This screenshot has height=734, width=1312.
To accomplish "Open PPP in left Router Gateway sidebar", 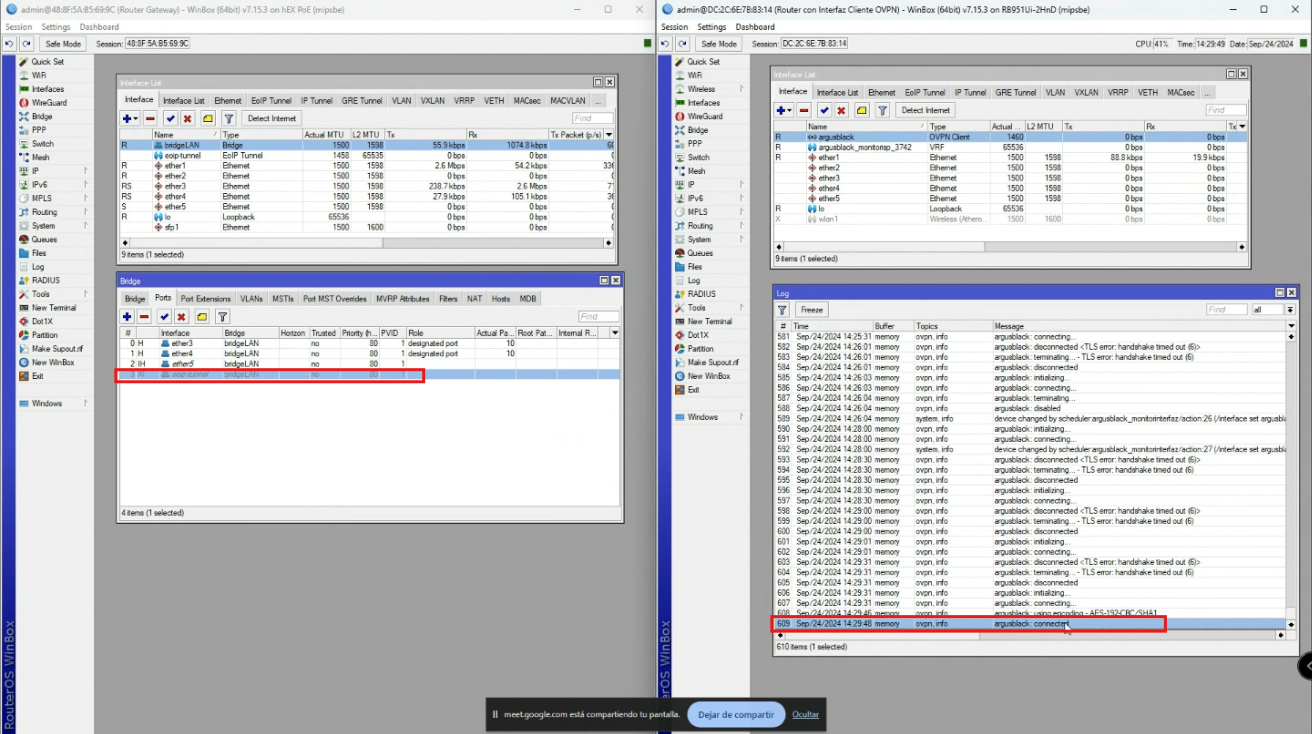I will [x=39, y=130].
